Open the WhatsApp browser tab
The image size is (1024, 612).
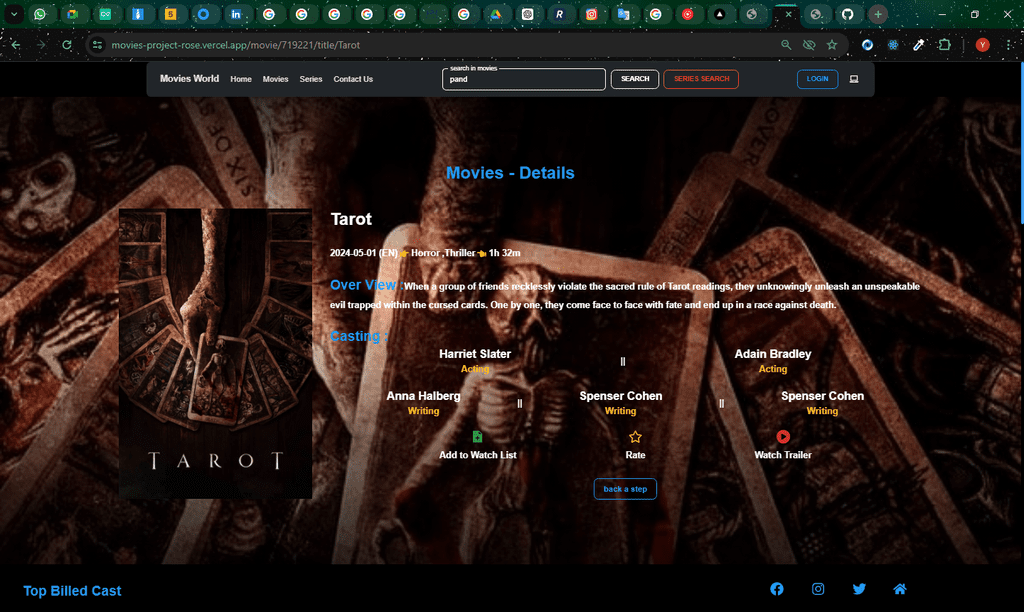[40, 14]
